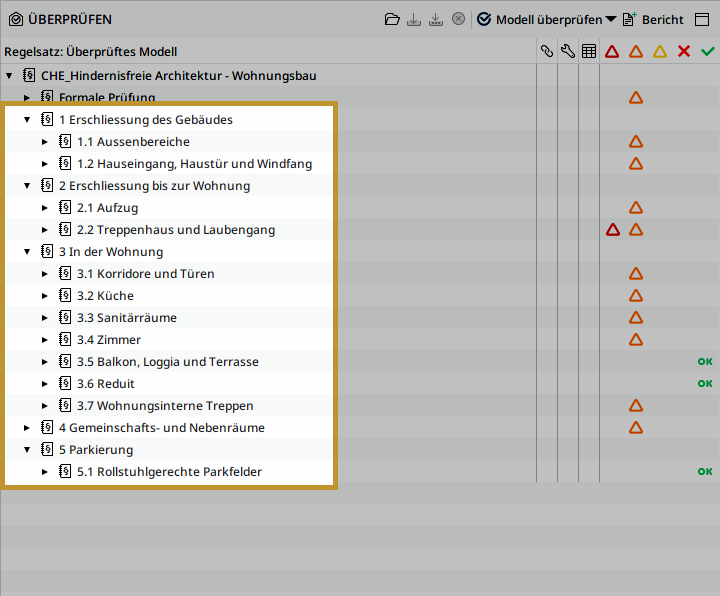Collapse 1 Erschliessung des Gebäudes
The width and height of the screenshot is (720, 596).
pos(27,120)
